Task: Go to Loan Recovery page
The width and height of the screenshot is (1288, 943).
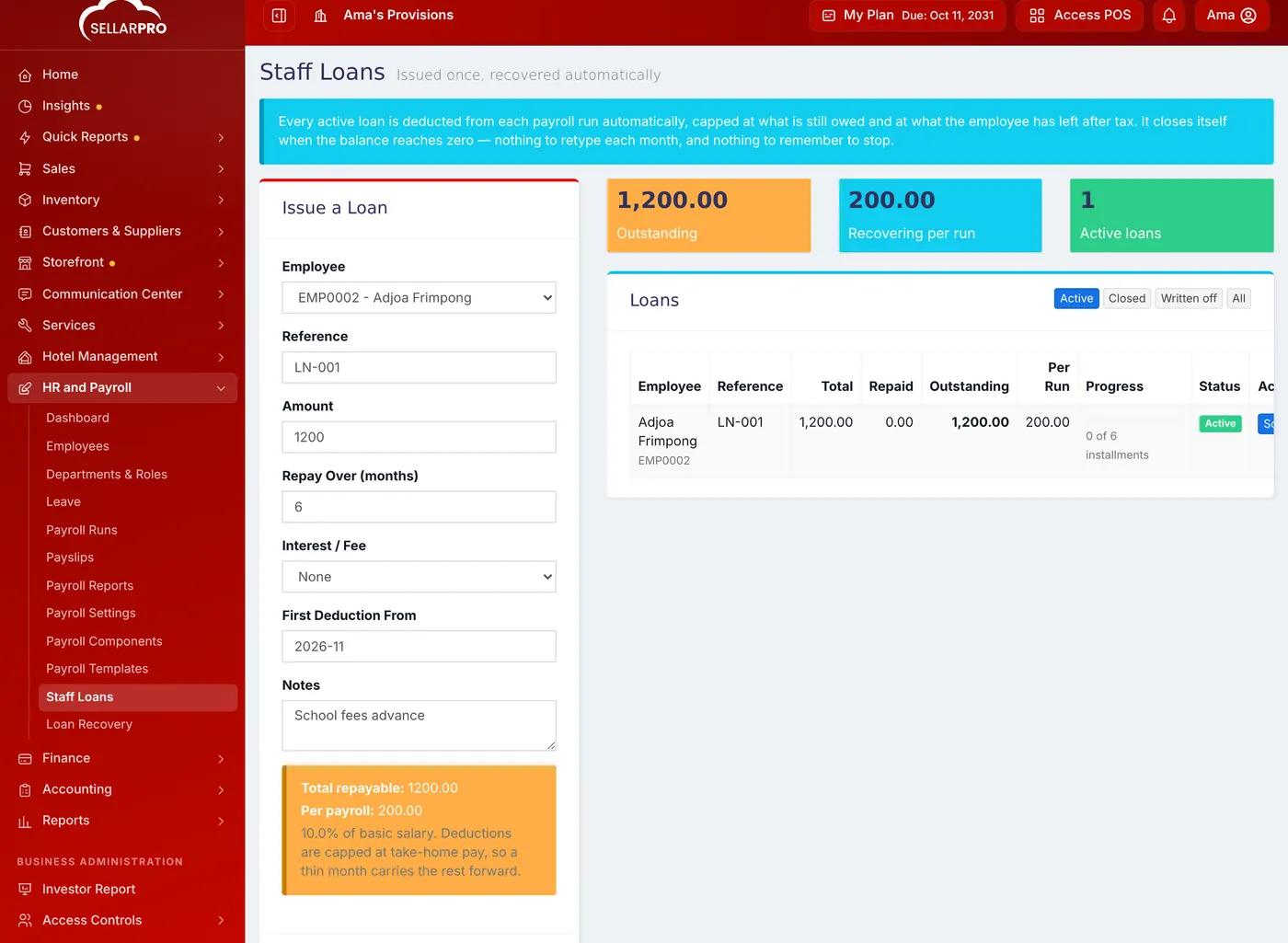Action: tap(89, 725)
